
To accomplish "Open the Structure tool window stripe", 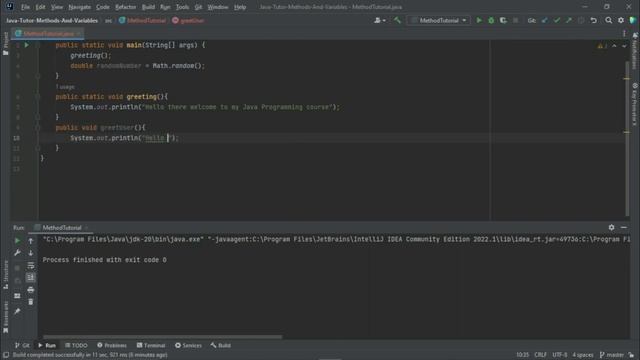I will (x=6, y=275).
